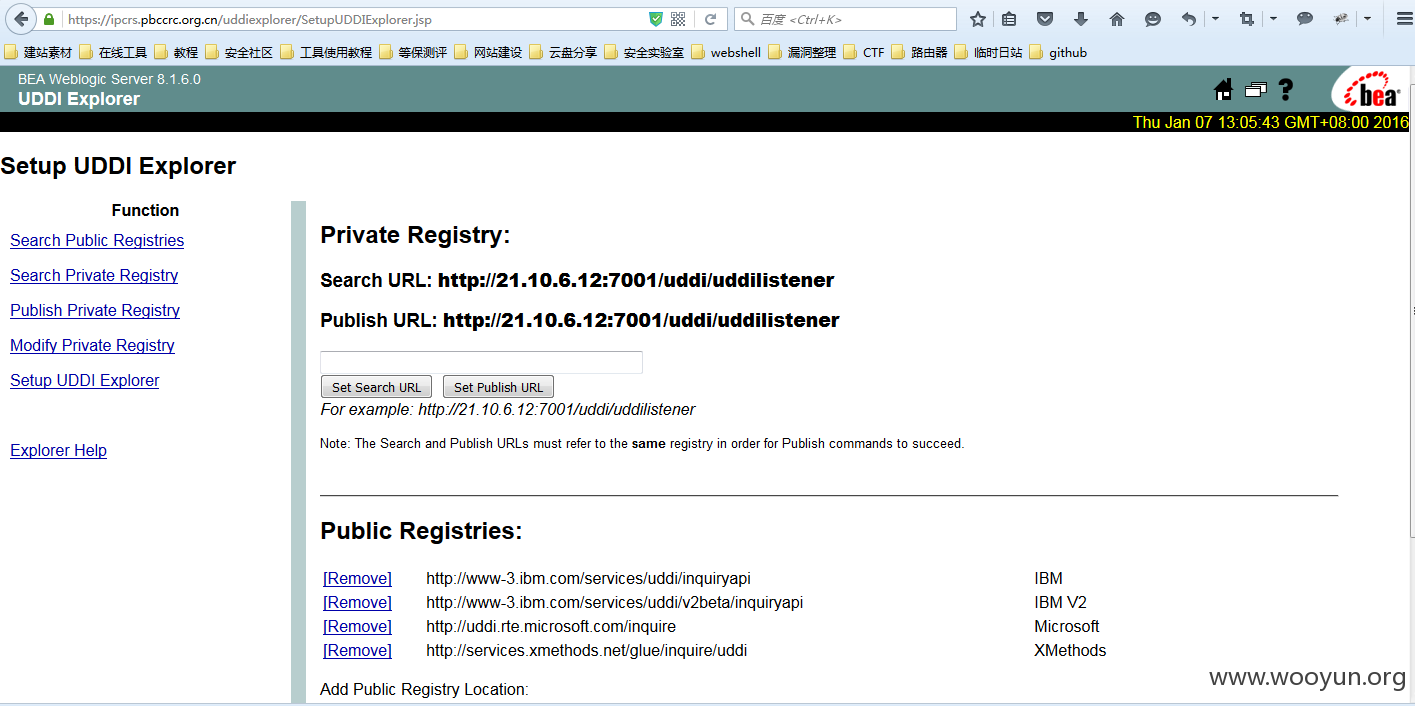Viewport: 1415px width, 706px height.
Task: Click the date and time text in black bar
Action: (x=1270, y=122)
